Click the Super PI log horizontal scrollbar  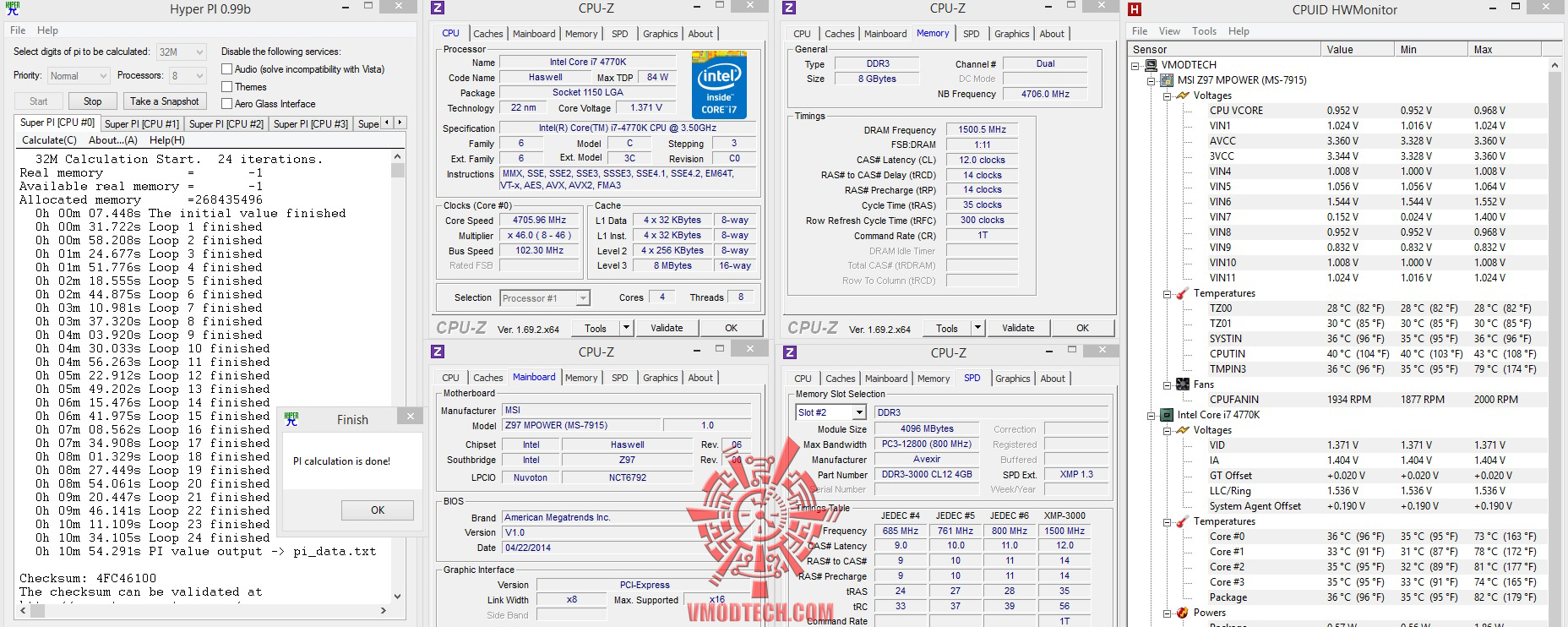click(203, 609)
